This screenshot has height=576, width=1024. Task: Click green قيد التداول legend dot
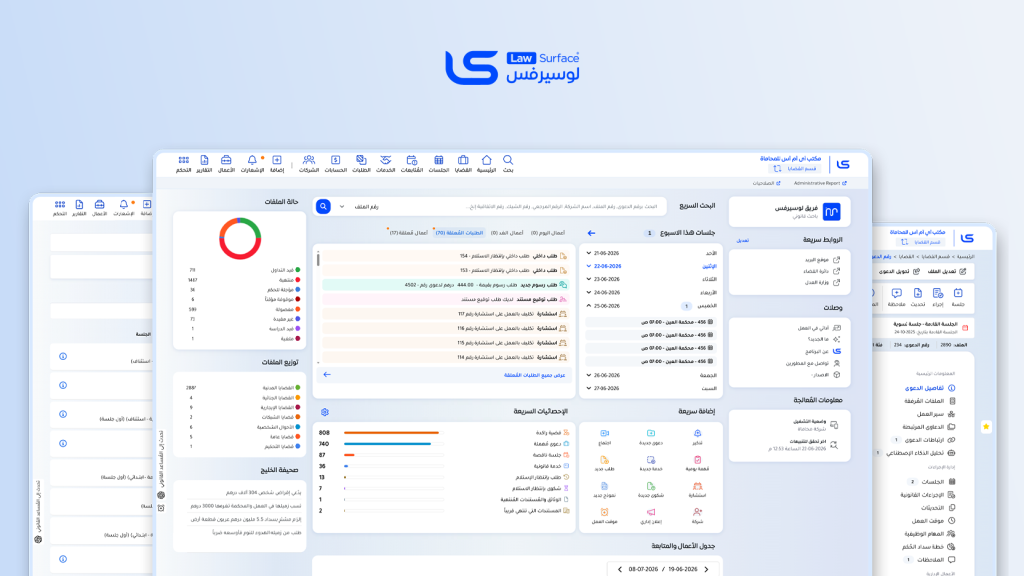click(298, 270)
